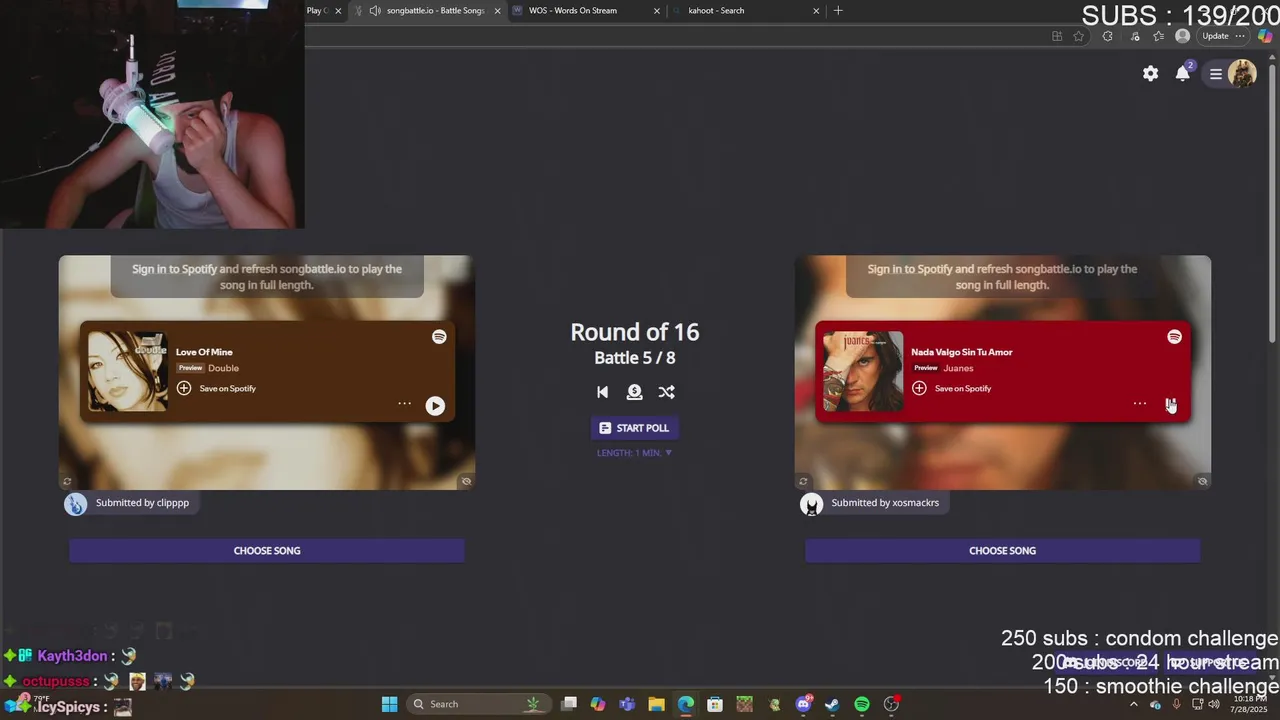Click the taskbar Search box
The height and width of the screenshot is (720, 1280).
pyautogui.click(x=477, y=704)
